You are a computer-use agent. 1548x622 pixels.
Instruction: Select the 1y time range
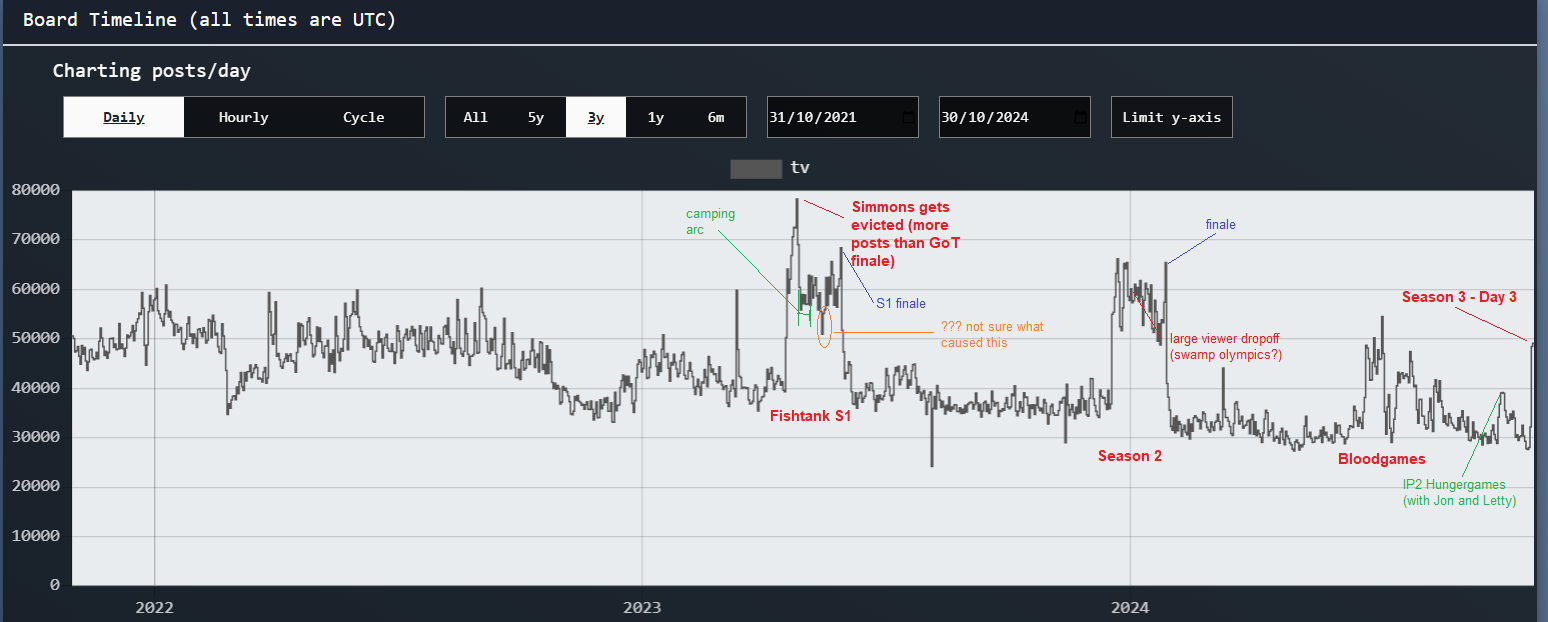pos(656,117)
